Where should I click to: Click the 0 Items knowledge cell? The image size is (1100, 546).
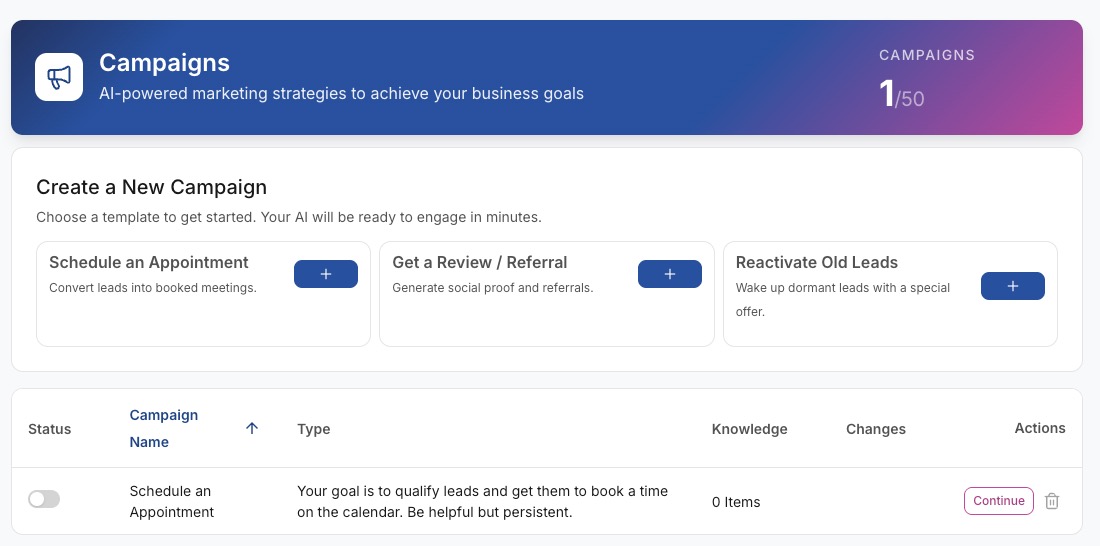click(736, 502)
